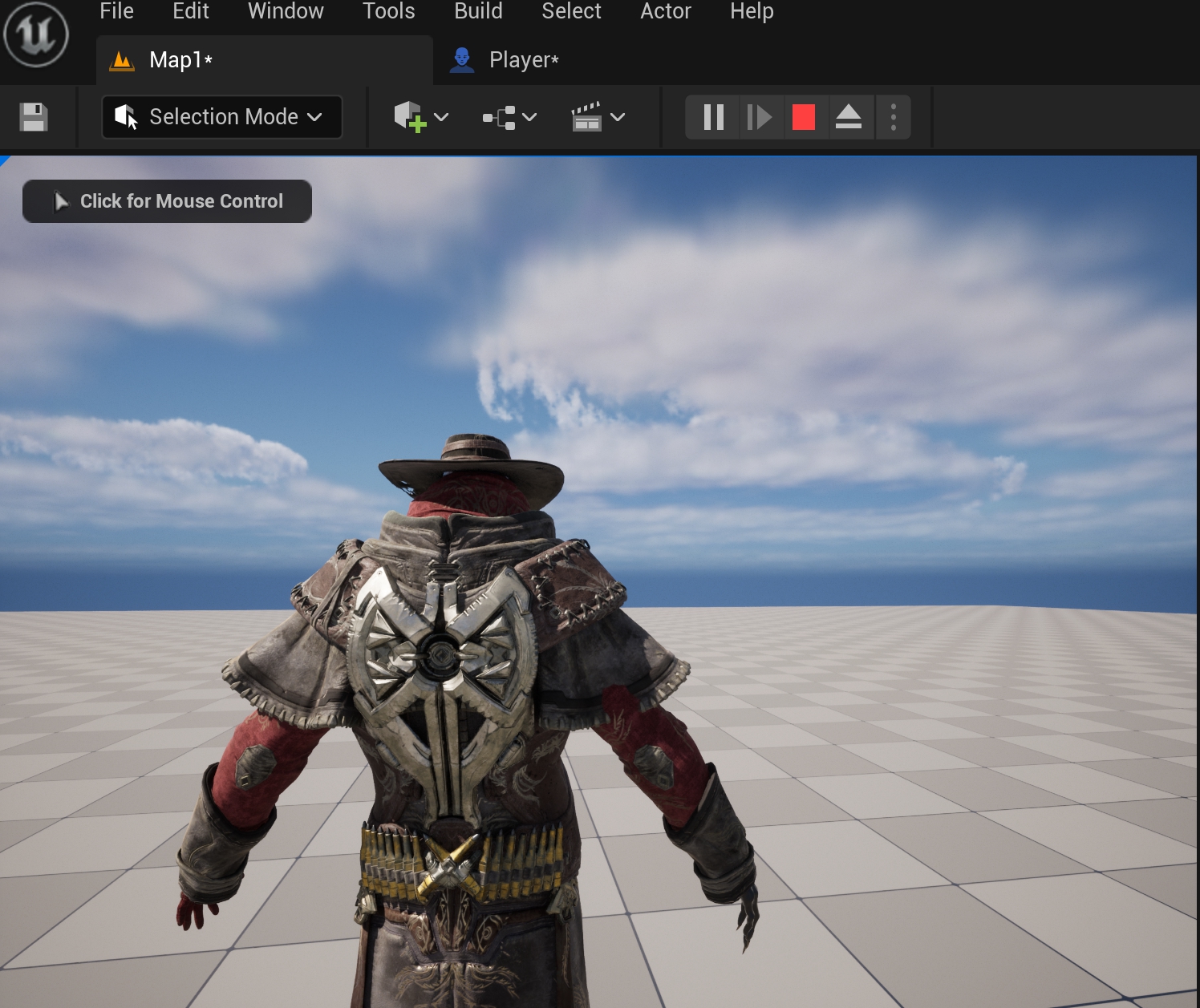Save the current level with floppy icon
The image size is (1200, 1008).
point(34,117)
